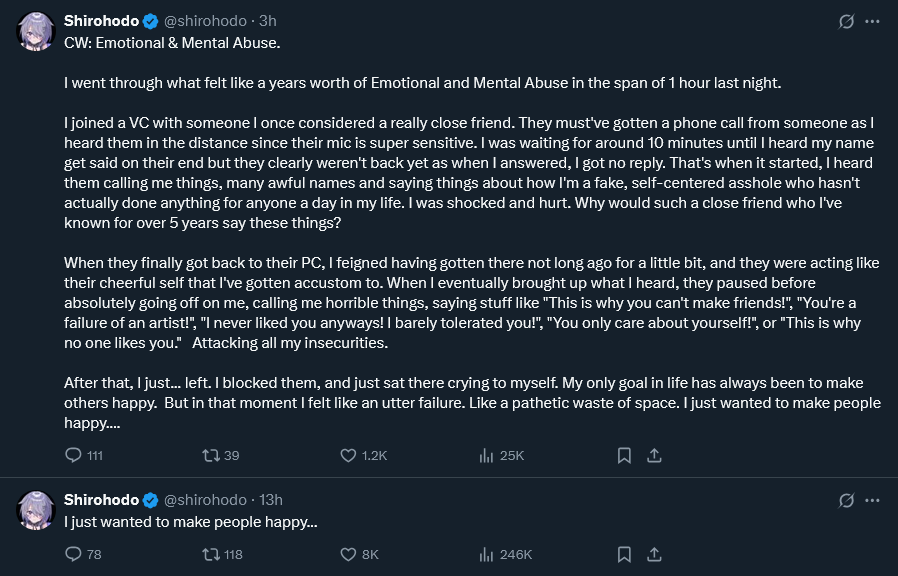Reply to the post with 78 replies
Viewport: 898px width, 576px height.
click(x=73, y=554)
